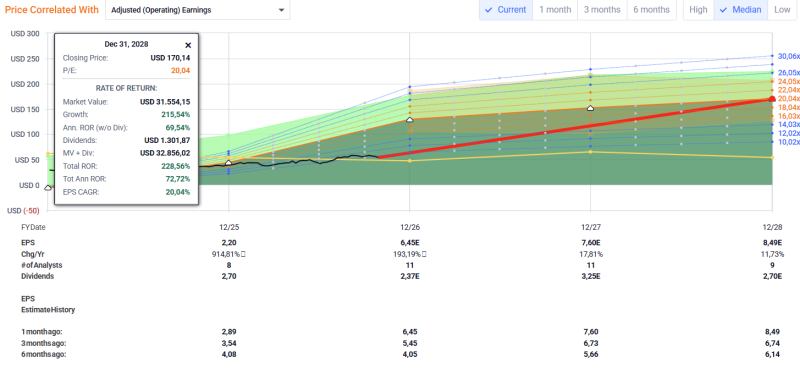Select the Median estimate option
Screen dimensions: 800x369
coord(740,10)
